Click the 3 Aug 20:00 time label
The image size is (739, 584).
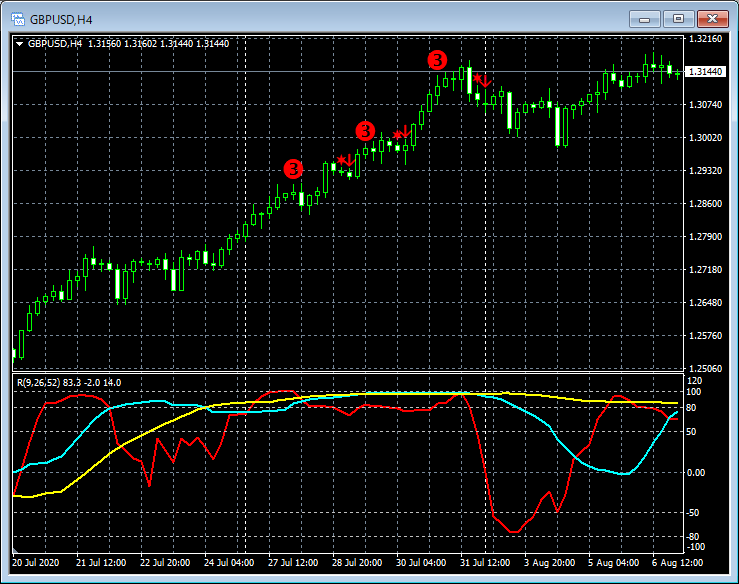[x=550, y=563]
